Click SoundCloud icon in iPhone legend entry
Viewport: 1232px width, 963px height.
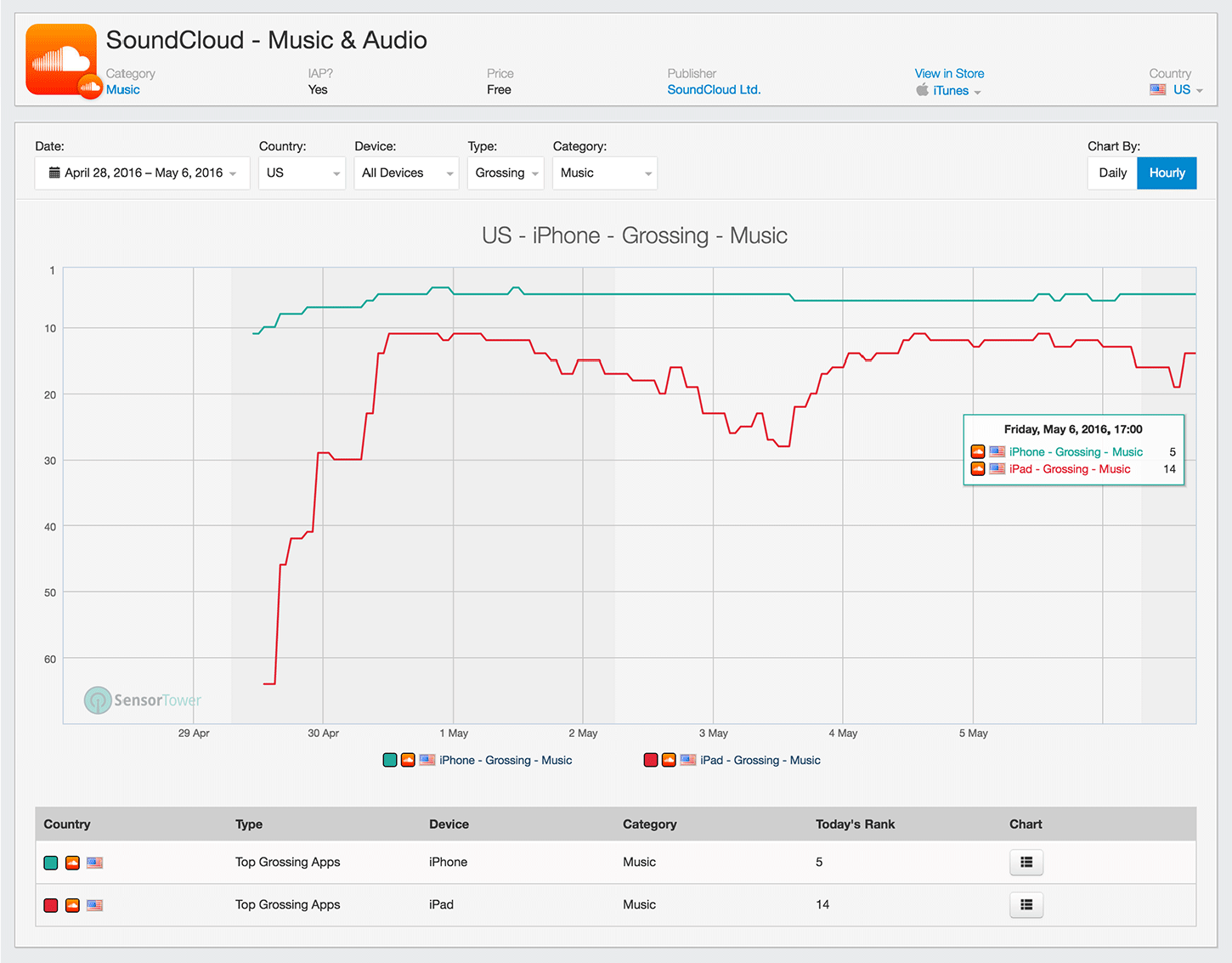click(x=408, y=760)
